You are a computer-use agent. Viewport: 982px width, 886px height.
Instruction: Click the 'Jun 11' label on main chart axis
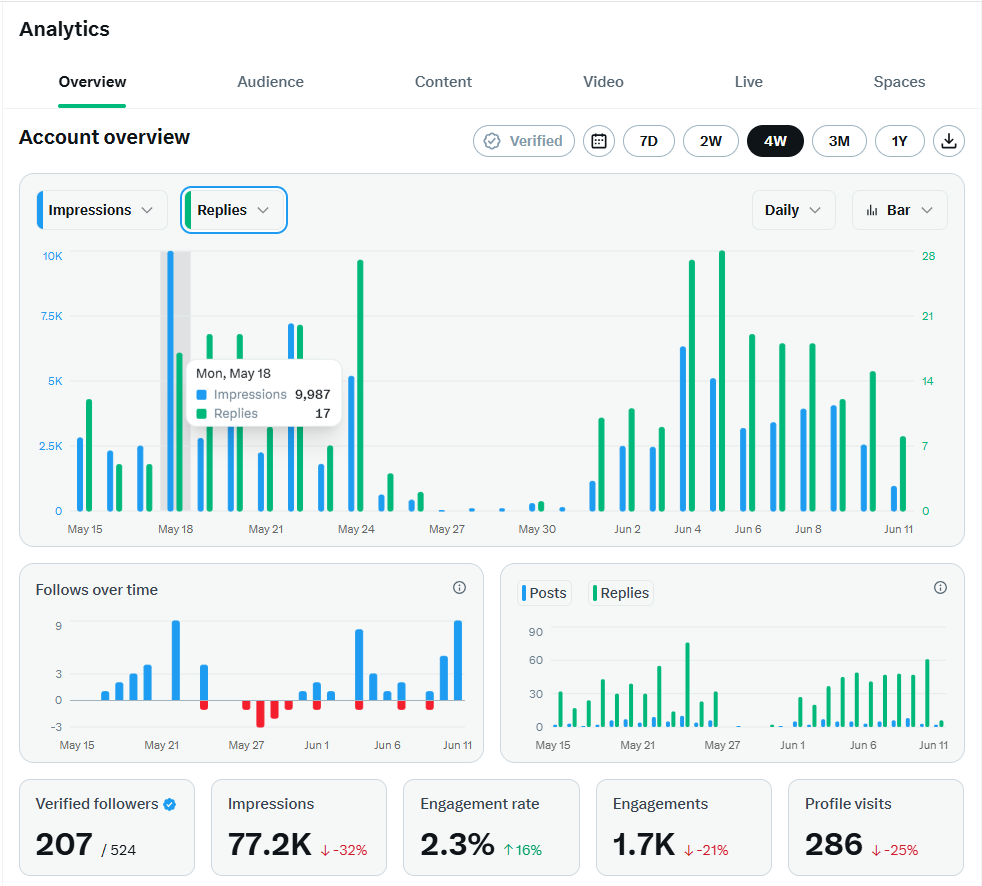[x=898, y=529]
